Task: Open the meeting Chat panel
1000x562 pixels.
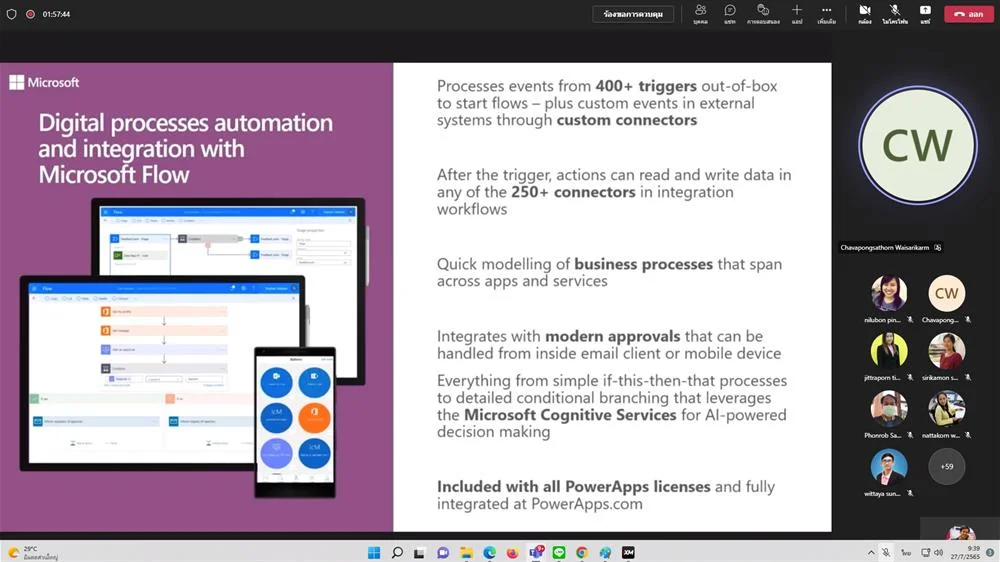Action: [x=730, y=13]
